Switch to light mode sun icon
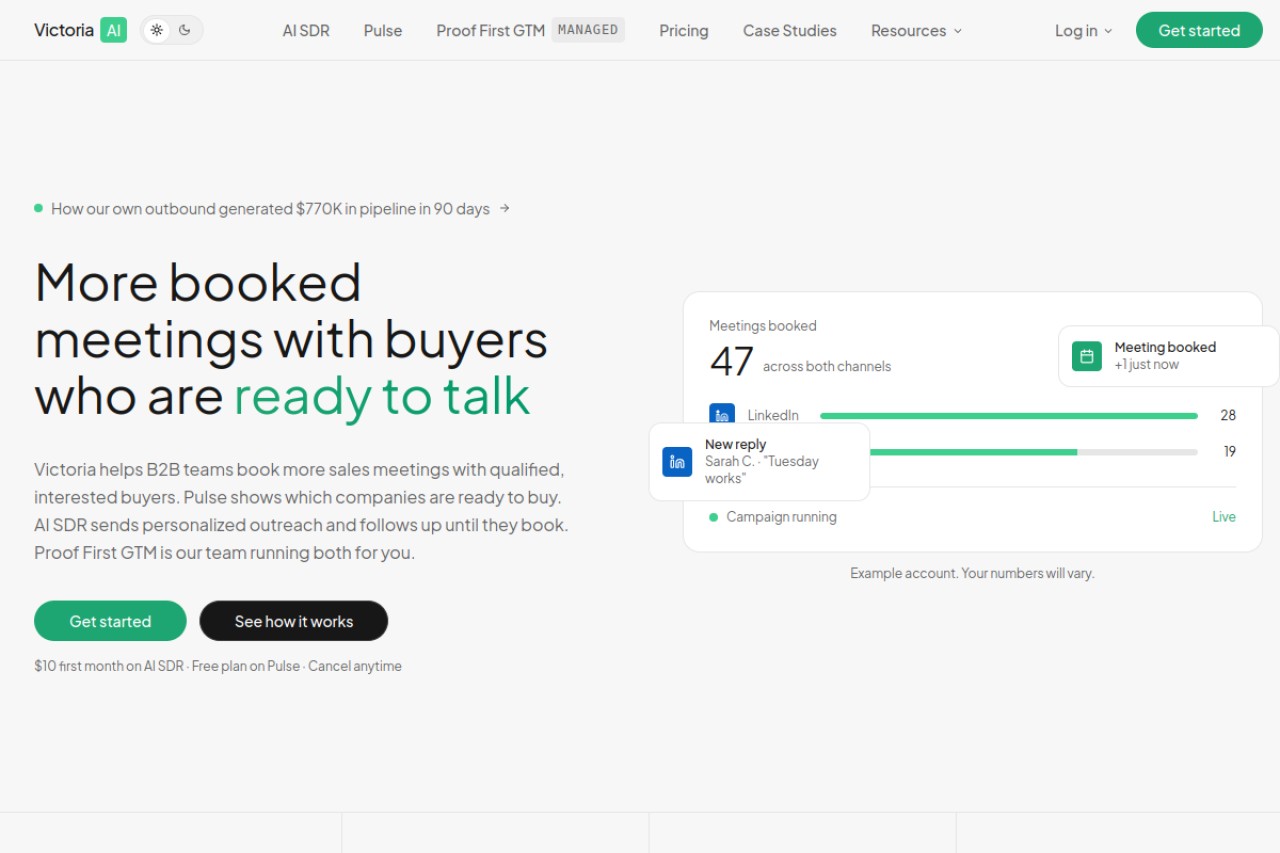The width and height of the screenshot is (1280, 853). (x=157, y=30)
